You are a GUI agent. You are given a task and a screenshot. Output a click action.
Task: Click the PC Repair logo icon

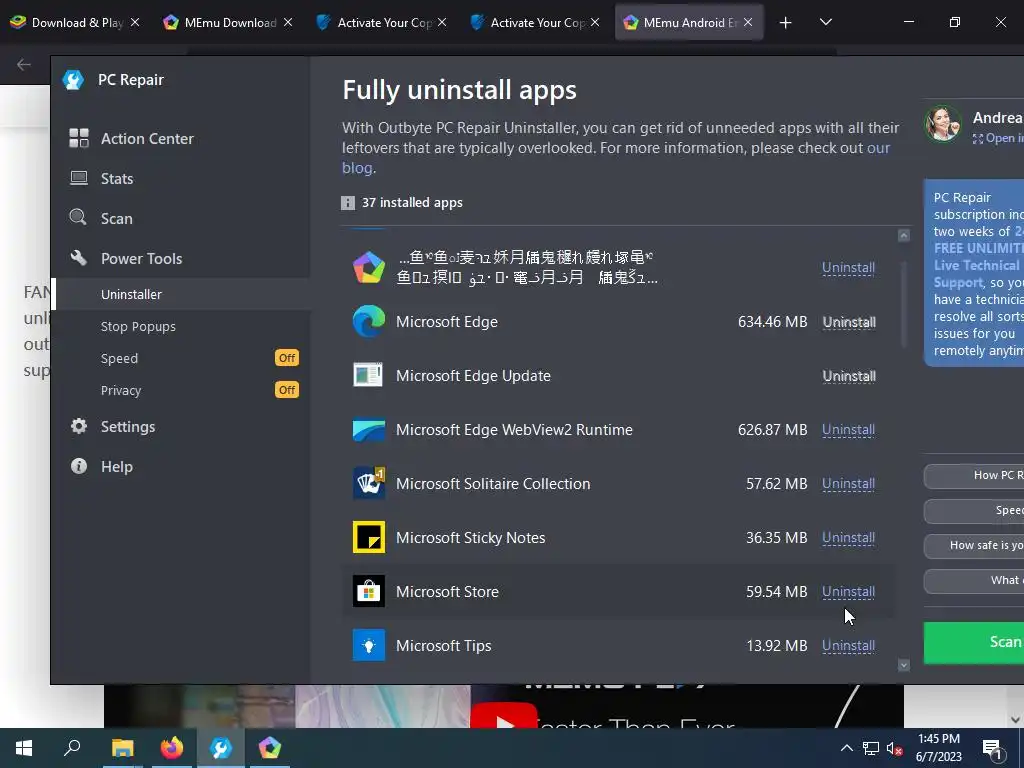(73, 80)
